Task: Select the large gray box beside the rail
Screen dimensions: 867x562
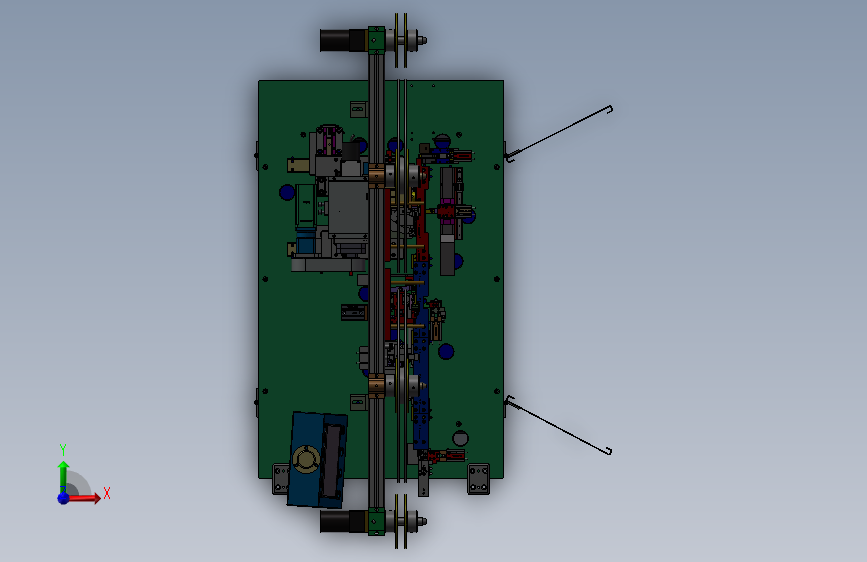Action: [x=348, y=207]
